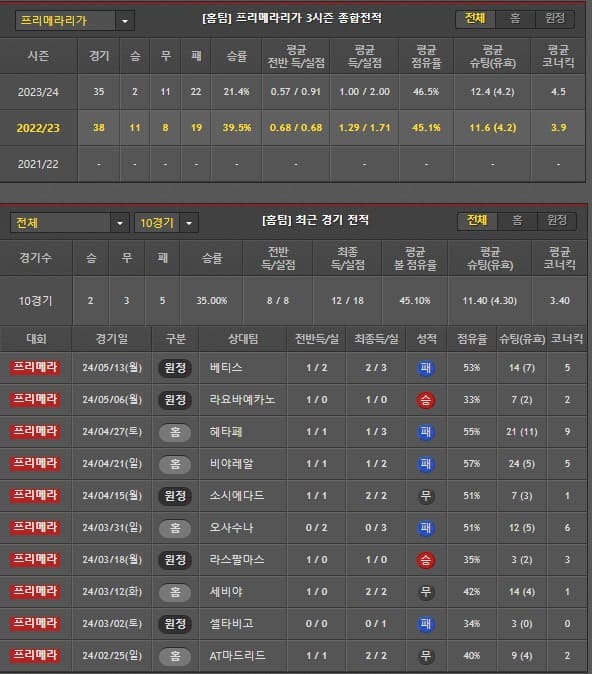Click 12.4 (4.2) shots value for 2023/24
This screenshot has width=592, height=674.
(x=492, y=92)
